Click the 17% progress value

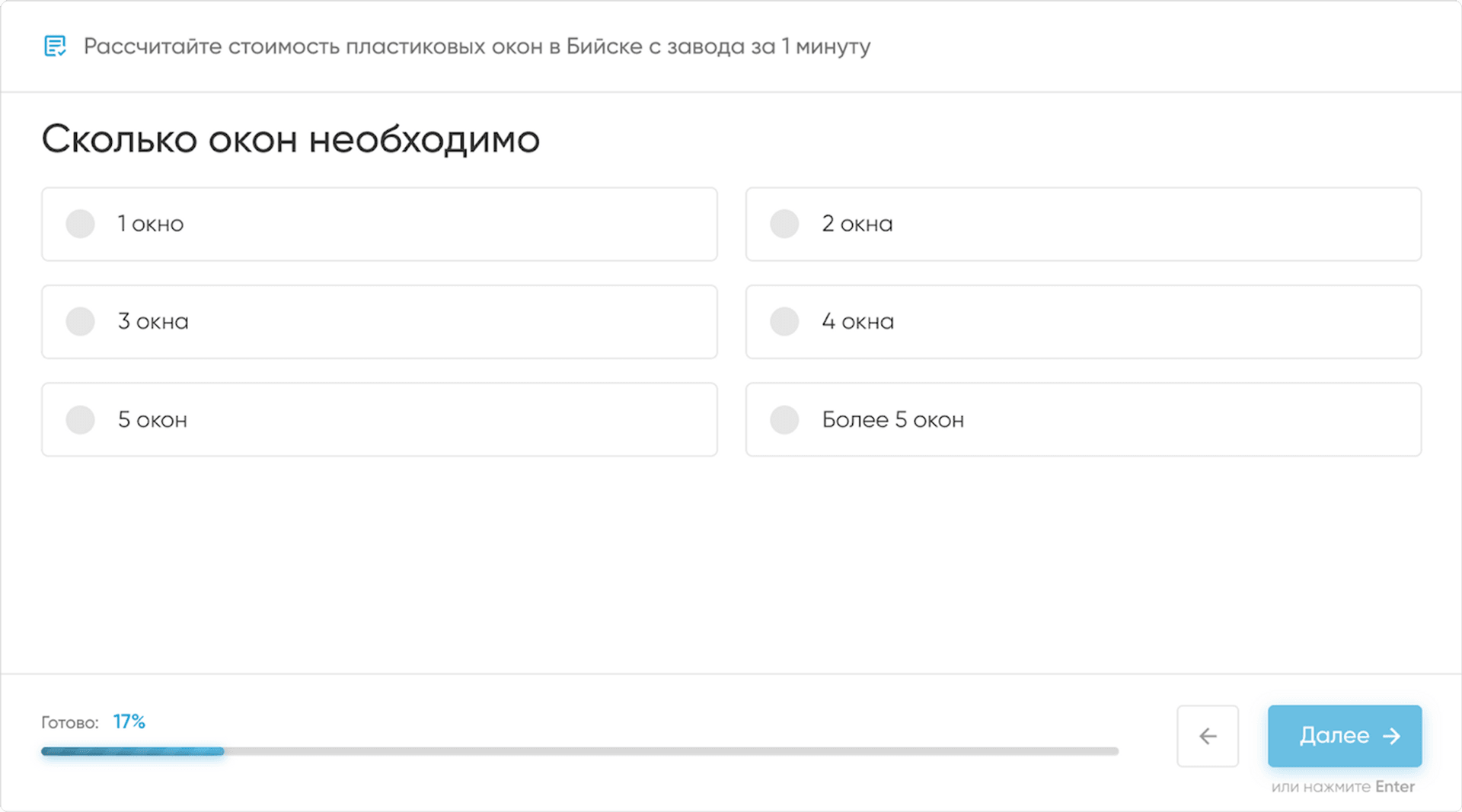pos(129,721)
